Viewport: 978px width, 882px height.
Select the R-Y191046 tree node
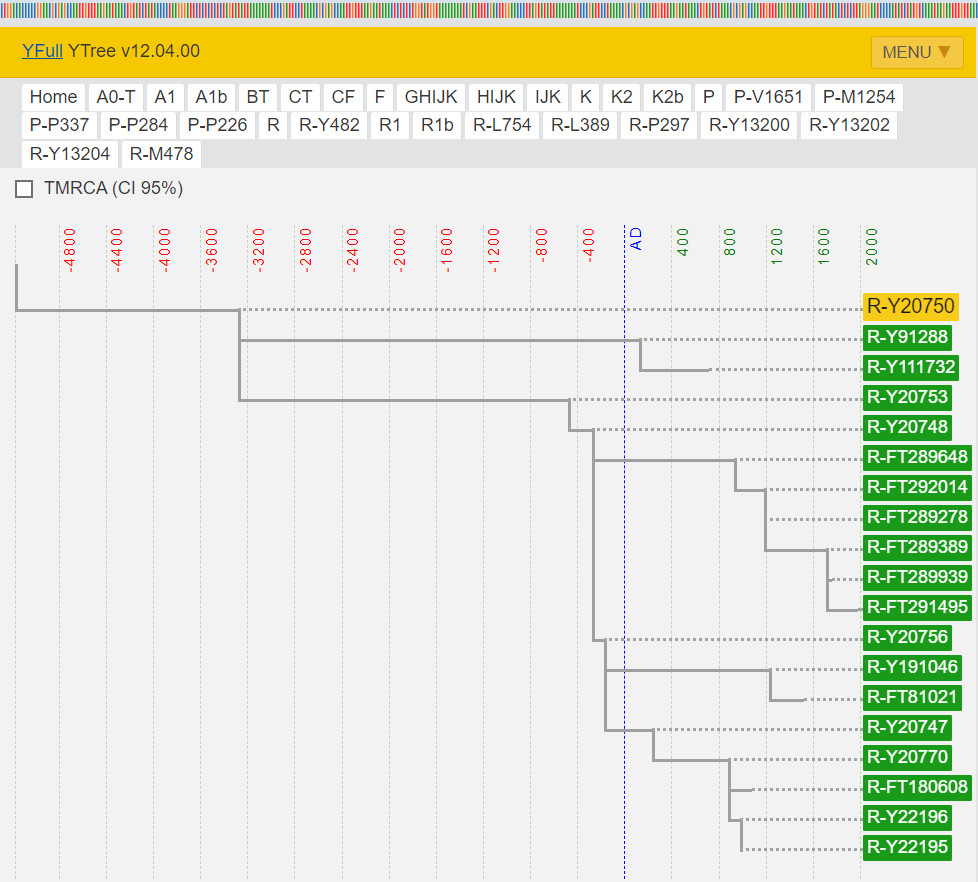[x=911, y=667]
